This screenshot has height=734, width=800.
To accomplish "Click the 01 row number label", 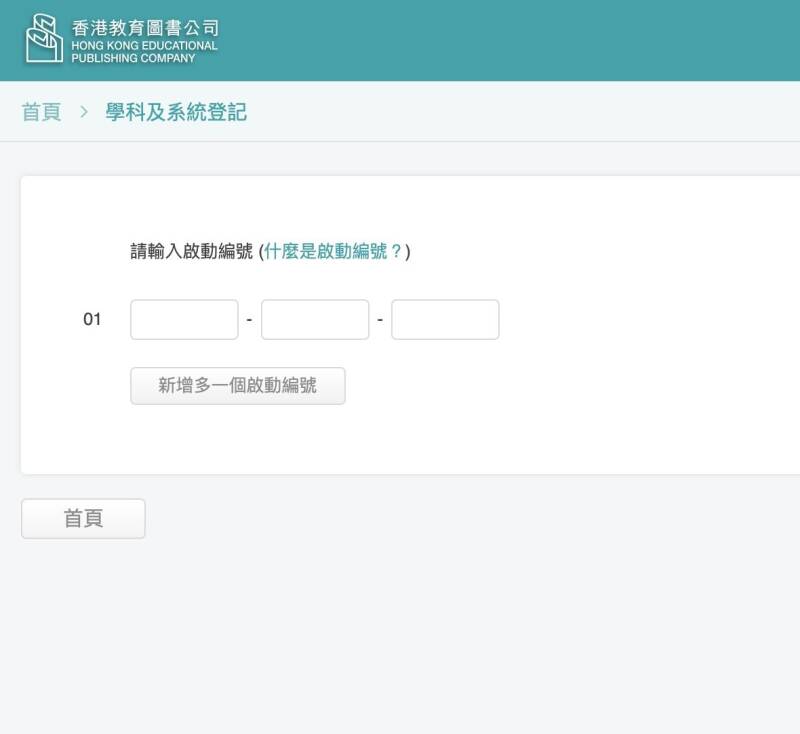I will point(92,319).
